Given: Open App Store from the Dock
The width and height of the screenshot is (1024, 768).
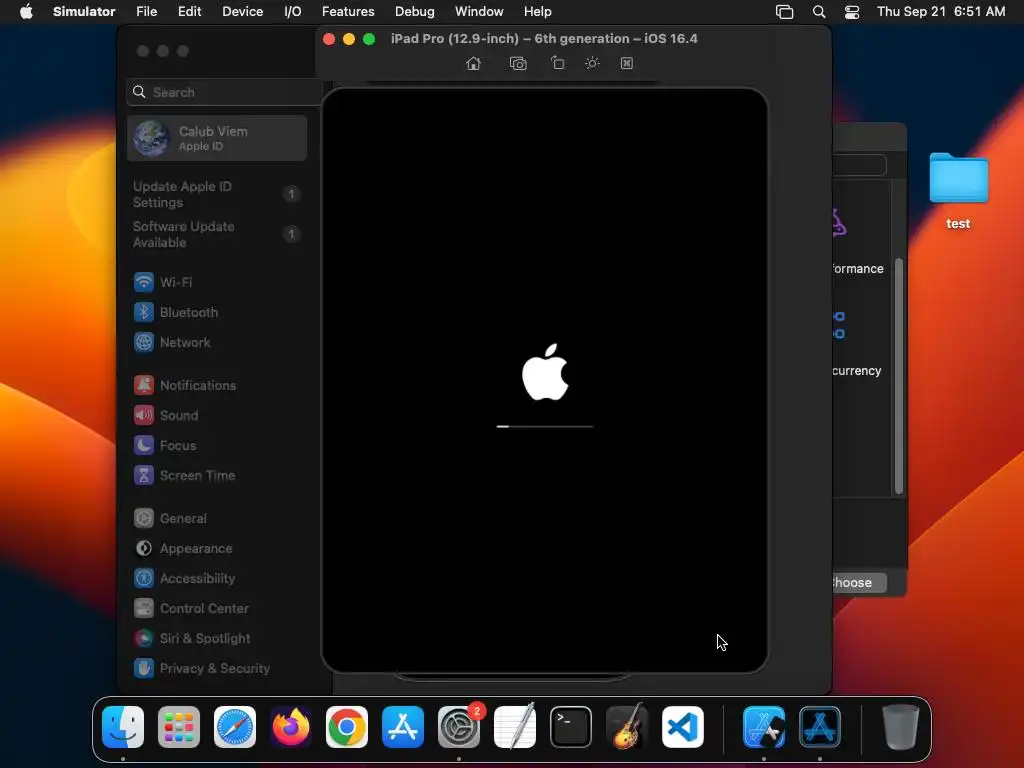Looking at the screenshot, I should pyautogui.click(x=403, y=727).
